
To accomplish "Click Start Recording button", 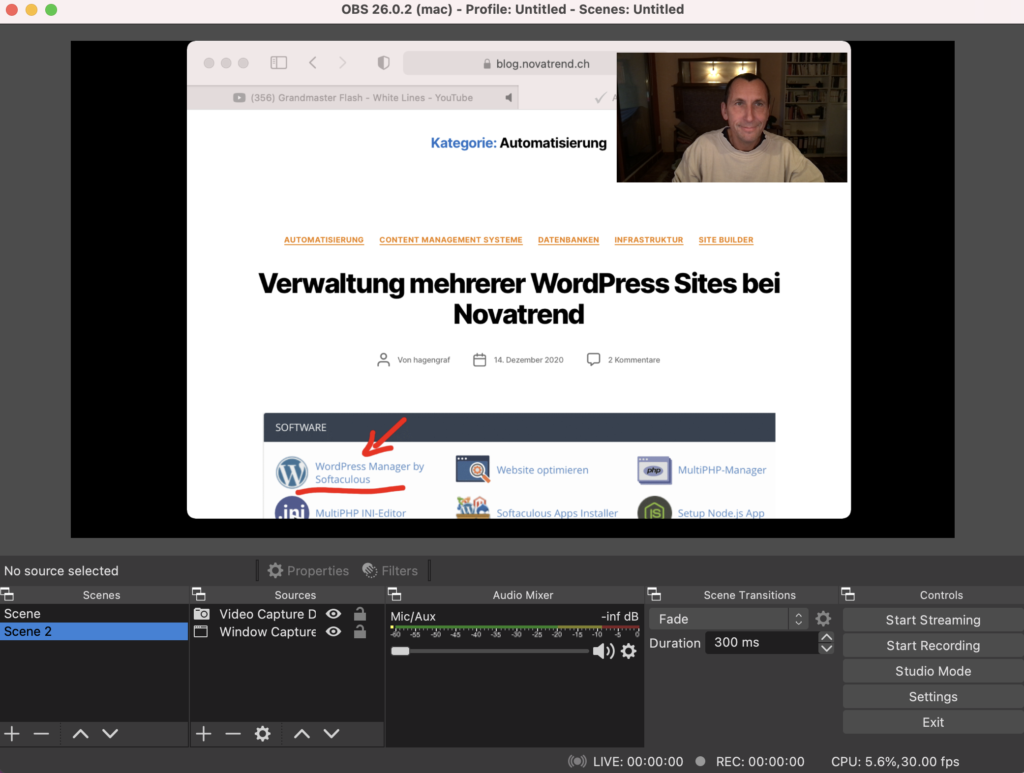I will 933,645.
